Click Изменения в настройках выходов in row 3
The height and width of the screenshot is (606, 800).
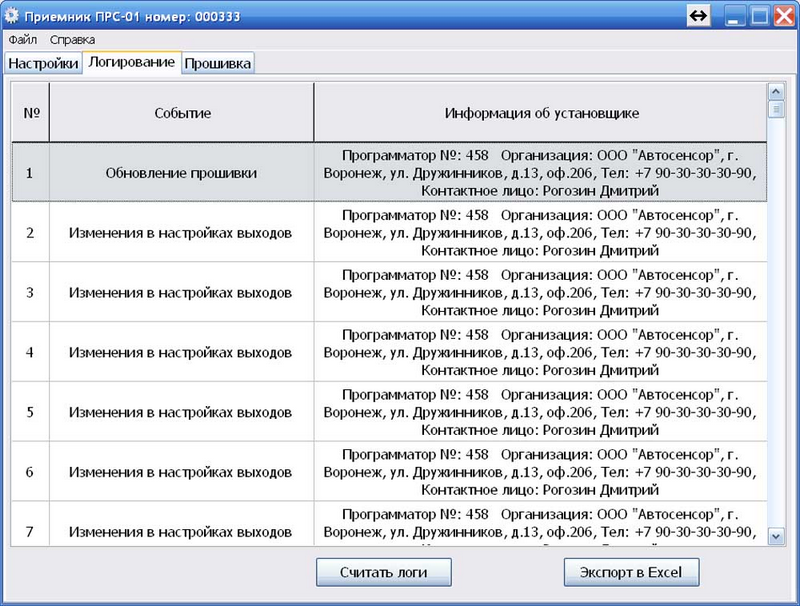coord(182,292)
